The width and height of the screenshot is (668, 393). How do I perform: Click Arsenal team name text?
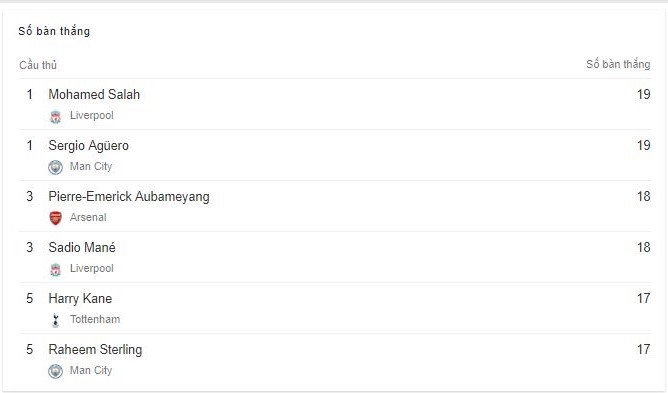88,217
